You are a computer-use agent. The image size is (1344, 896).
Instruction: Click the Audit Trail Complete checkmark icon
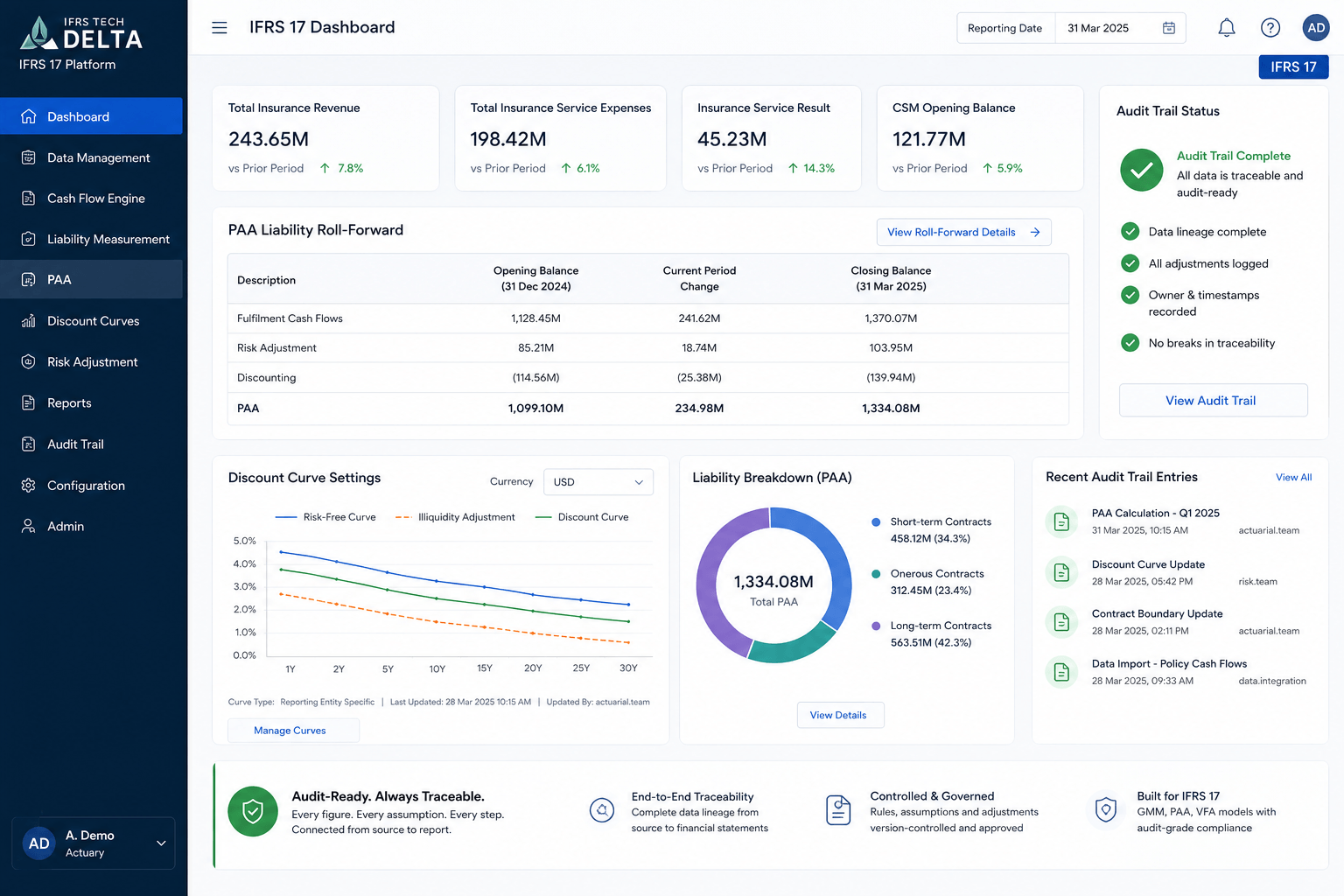(1142, 170)
